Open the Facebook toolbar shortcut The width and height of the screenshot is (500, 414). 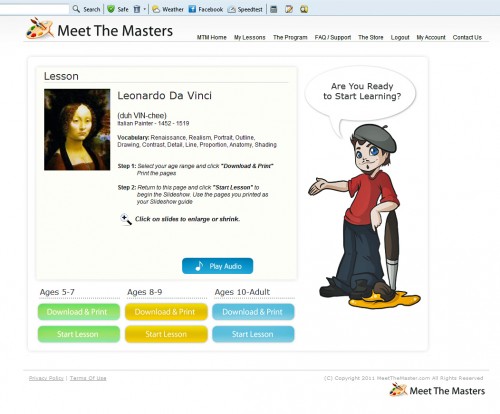click(x=205, y=9)
